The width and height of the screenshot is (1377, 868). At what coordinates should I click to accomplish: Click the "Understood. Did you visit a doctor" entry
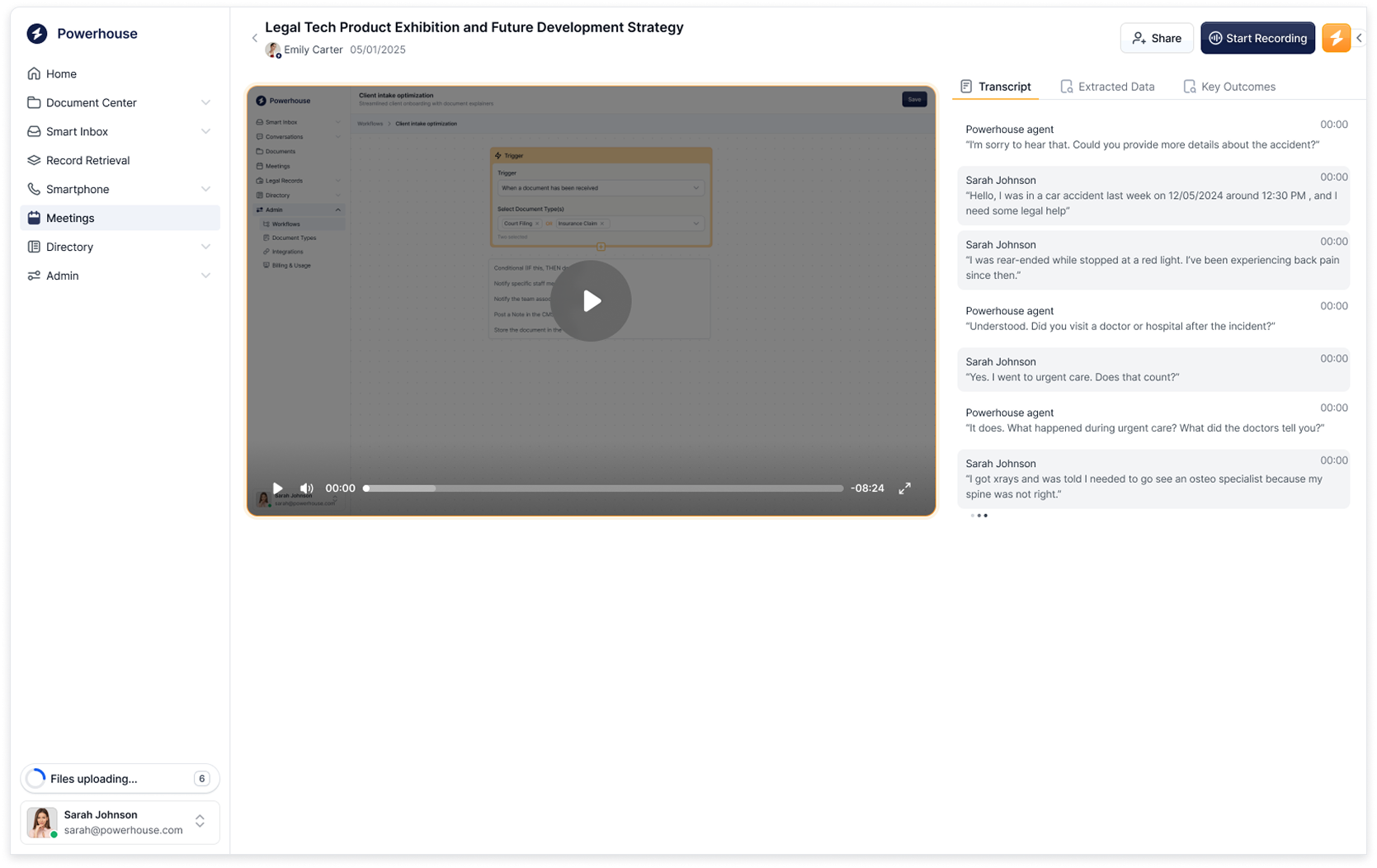click(1153, 318)
